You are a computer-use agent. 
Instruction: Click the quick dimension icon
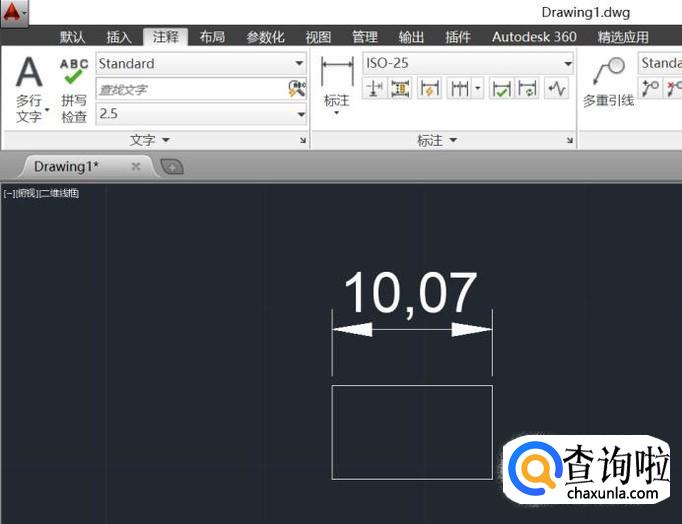click(429, 89)
